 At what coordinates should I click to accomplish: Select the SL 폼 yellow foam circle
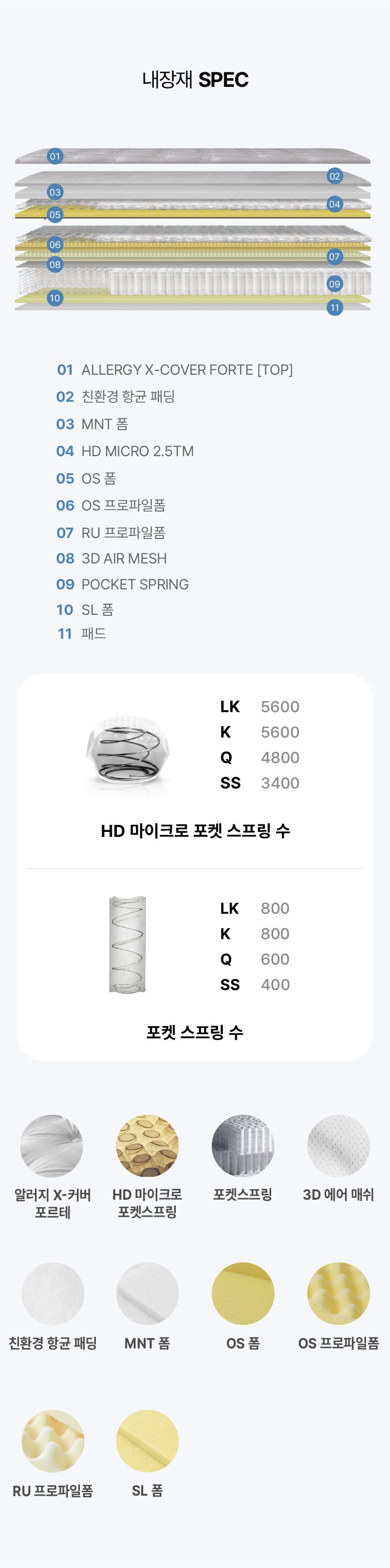tap(147, 1441)
